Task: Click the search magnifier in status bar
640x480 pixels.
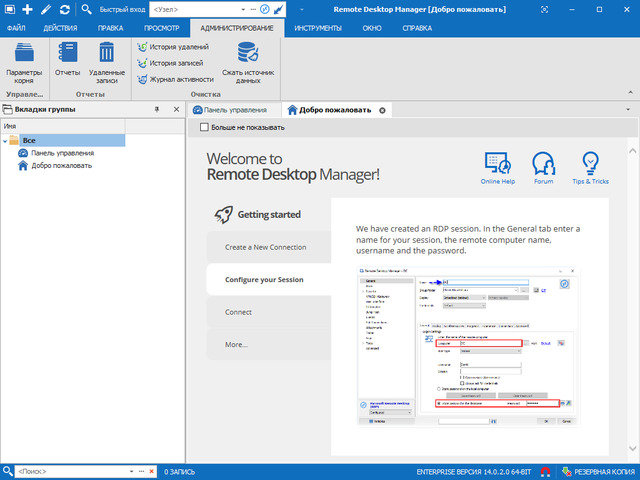Action: coord(7,471)
